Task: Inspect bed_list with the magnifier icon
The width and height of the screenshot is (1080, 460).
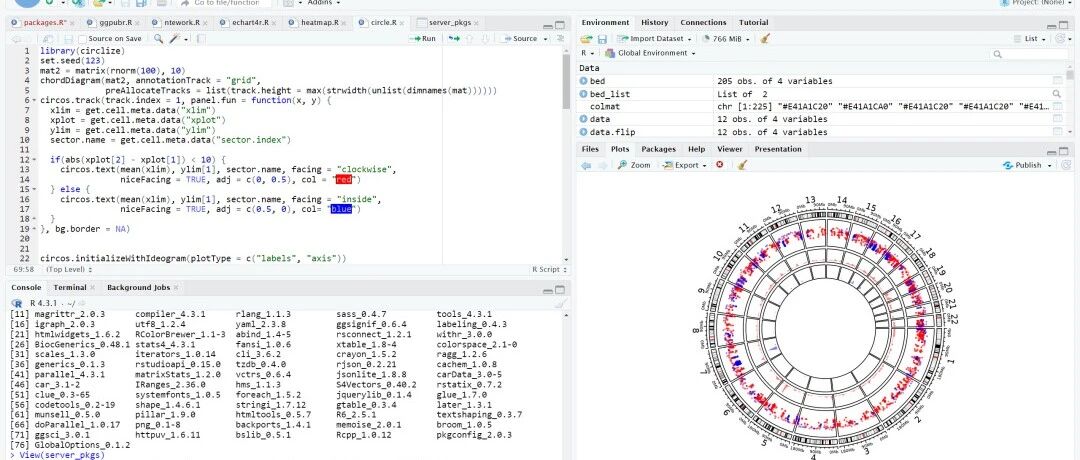Action: [x=1057, y=94]
